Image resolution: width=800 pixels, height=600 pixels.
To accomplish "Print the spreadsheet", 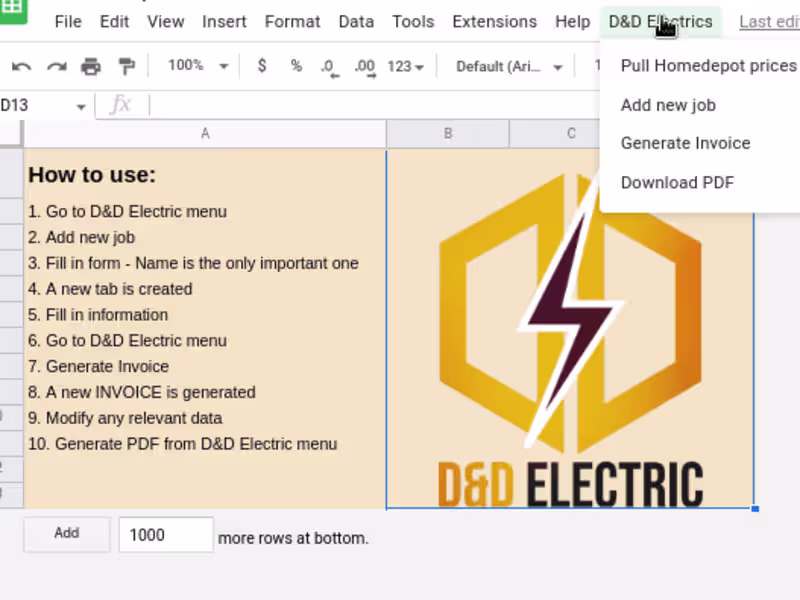I will pyautogui.click(x=91, y=67).
